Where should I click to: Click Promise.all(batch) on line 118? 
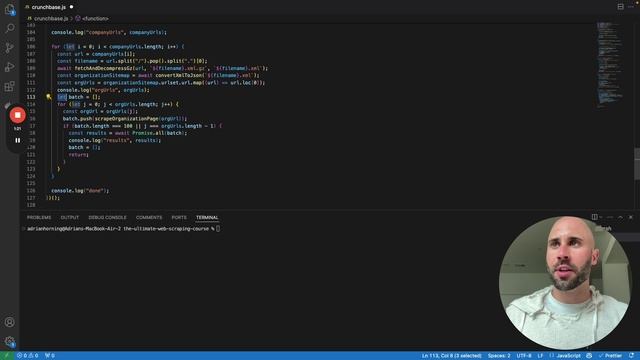pyautogui.click(x=159, y=133)
